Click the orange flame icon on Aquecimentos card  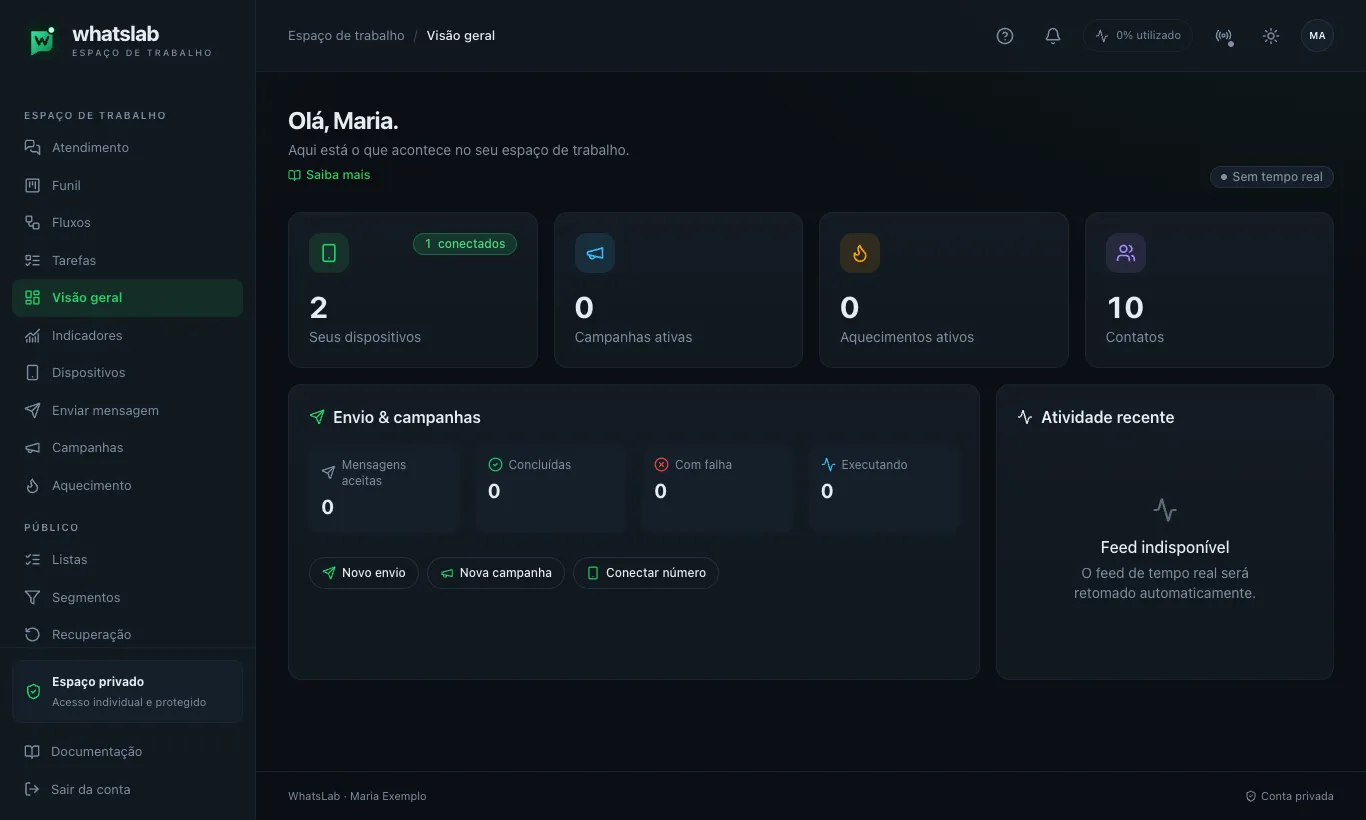tap(860, 253)
